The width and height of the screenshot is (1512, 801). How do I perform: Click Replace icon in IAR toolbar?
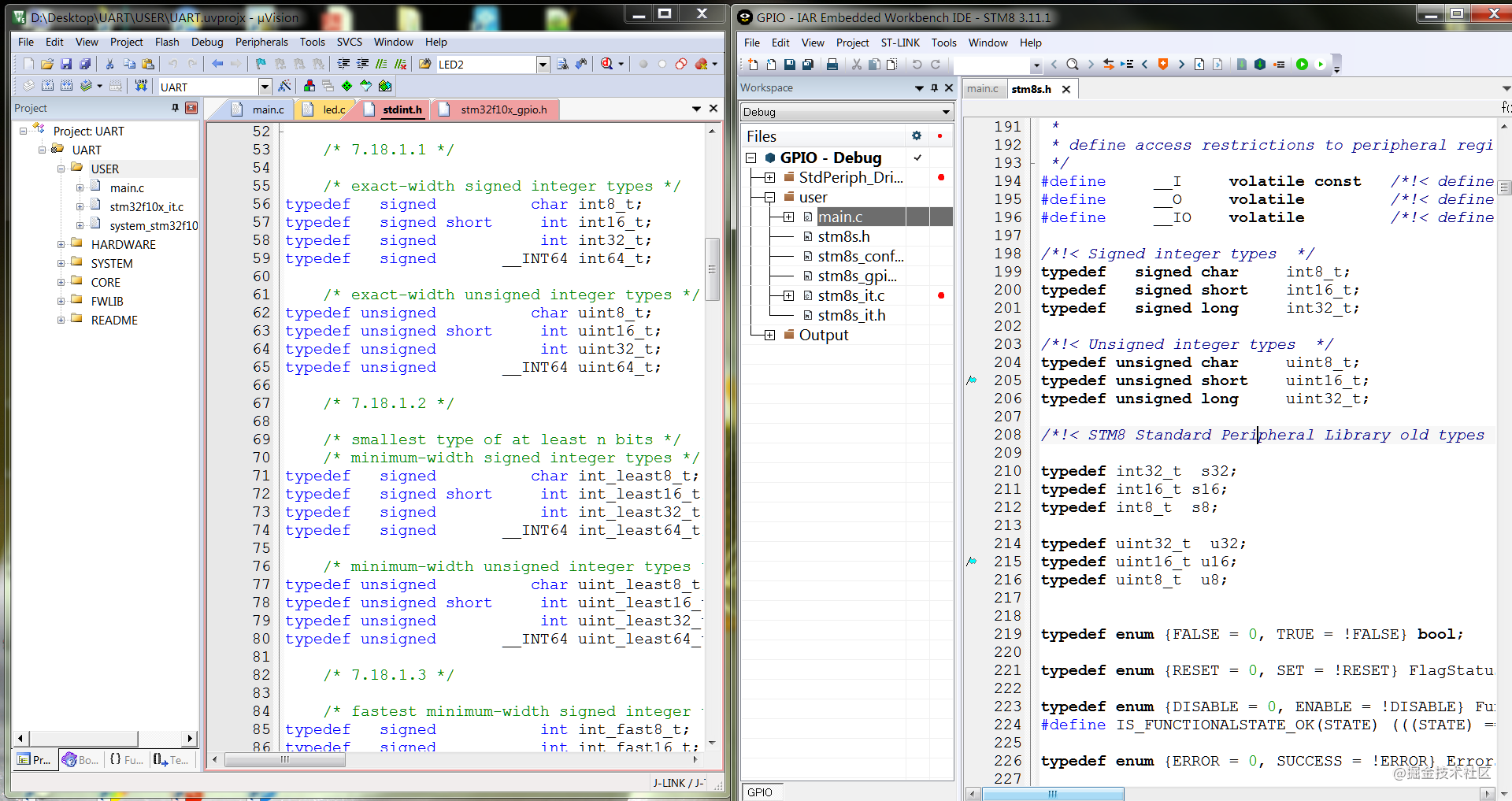click(x=1108, y=65)
